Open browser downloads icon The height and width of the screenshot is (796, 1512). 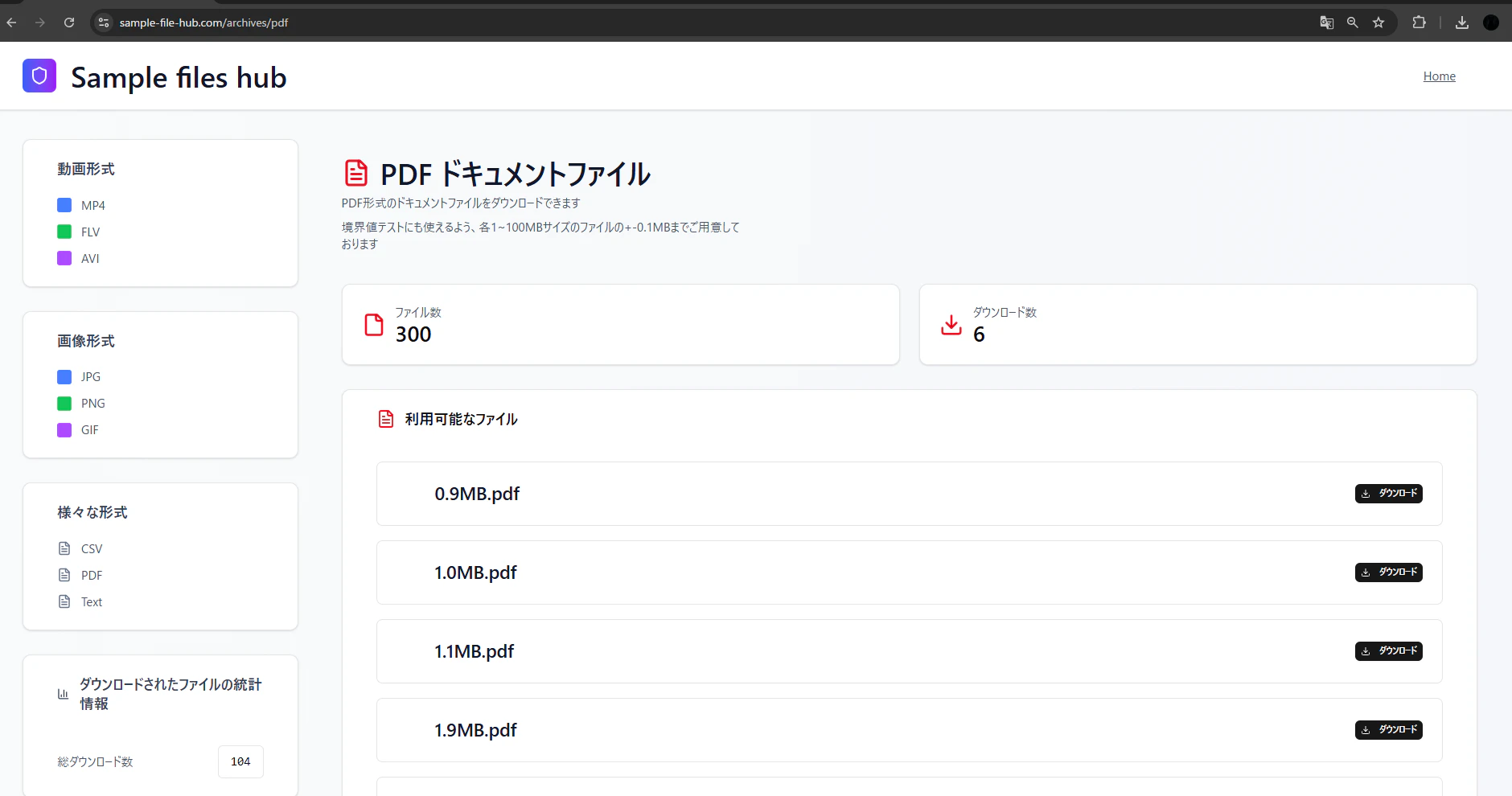click(x=1462, y=23)
